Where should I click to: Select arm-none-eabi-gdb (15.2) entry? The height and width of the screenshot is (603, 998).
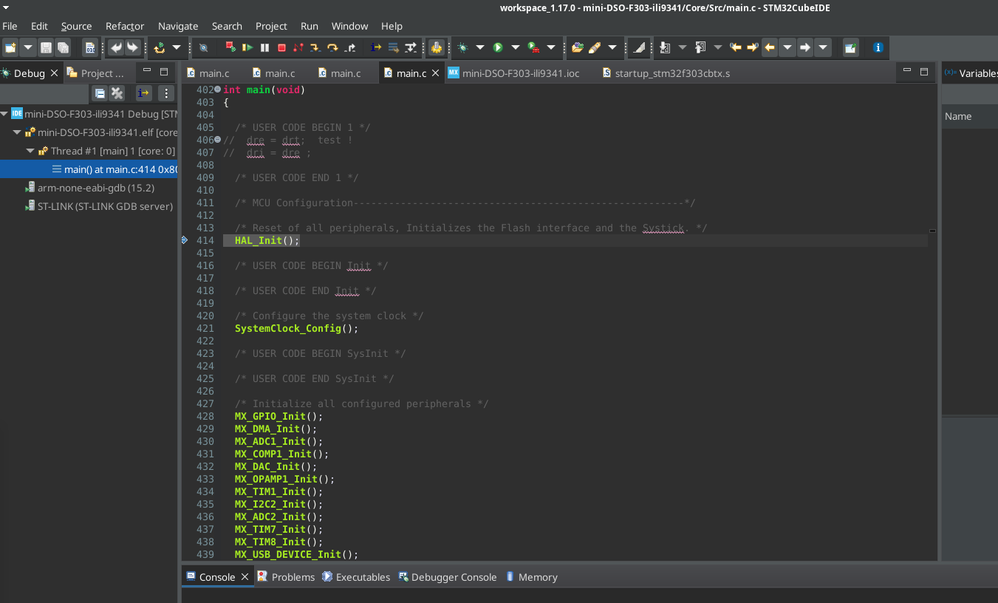coord(95,188)
